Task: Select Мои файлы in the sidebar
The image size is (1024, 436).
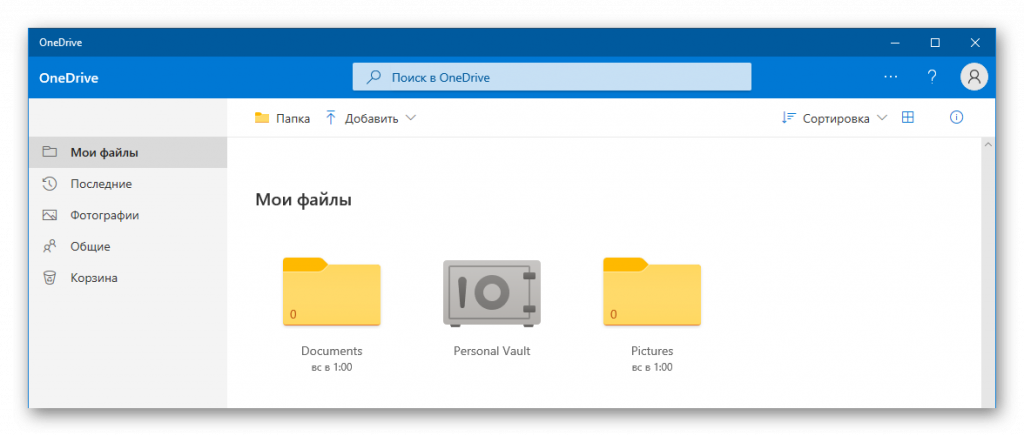Action: [x=104, y=153]
